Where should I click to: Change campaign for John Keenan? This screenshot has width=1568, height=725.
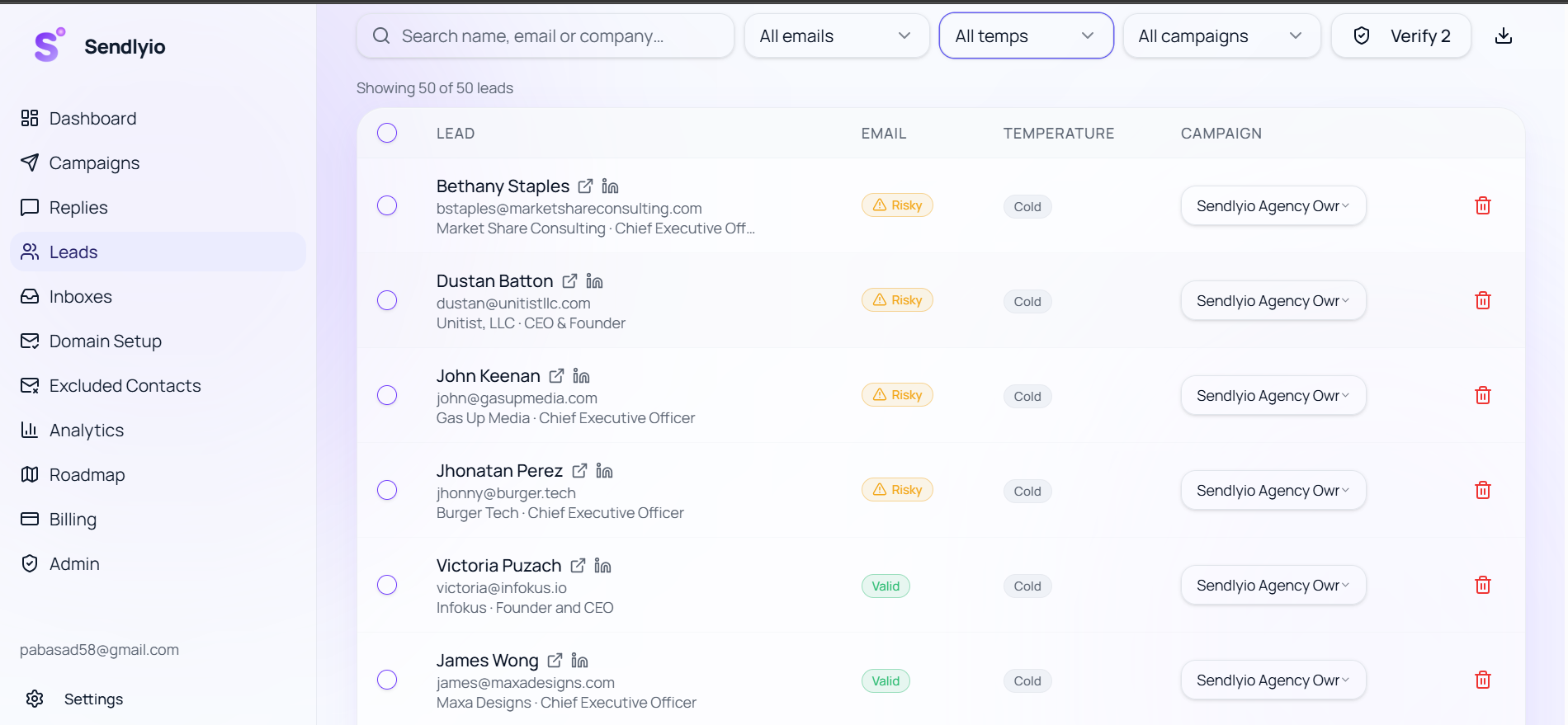coord(1273,395)
